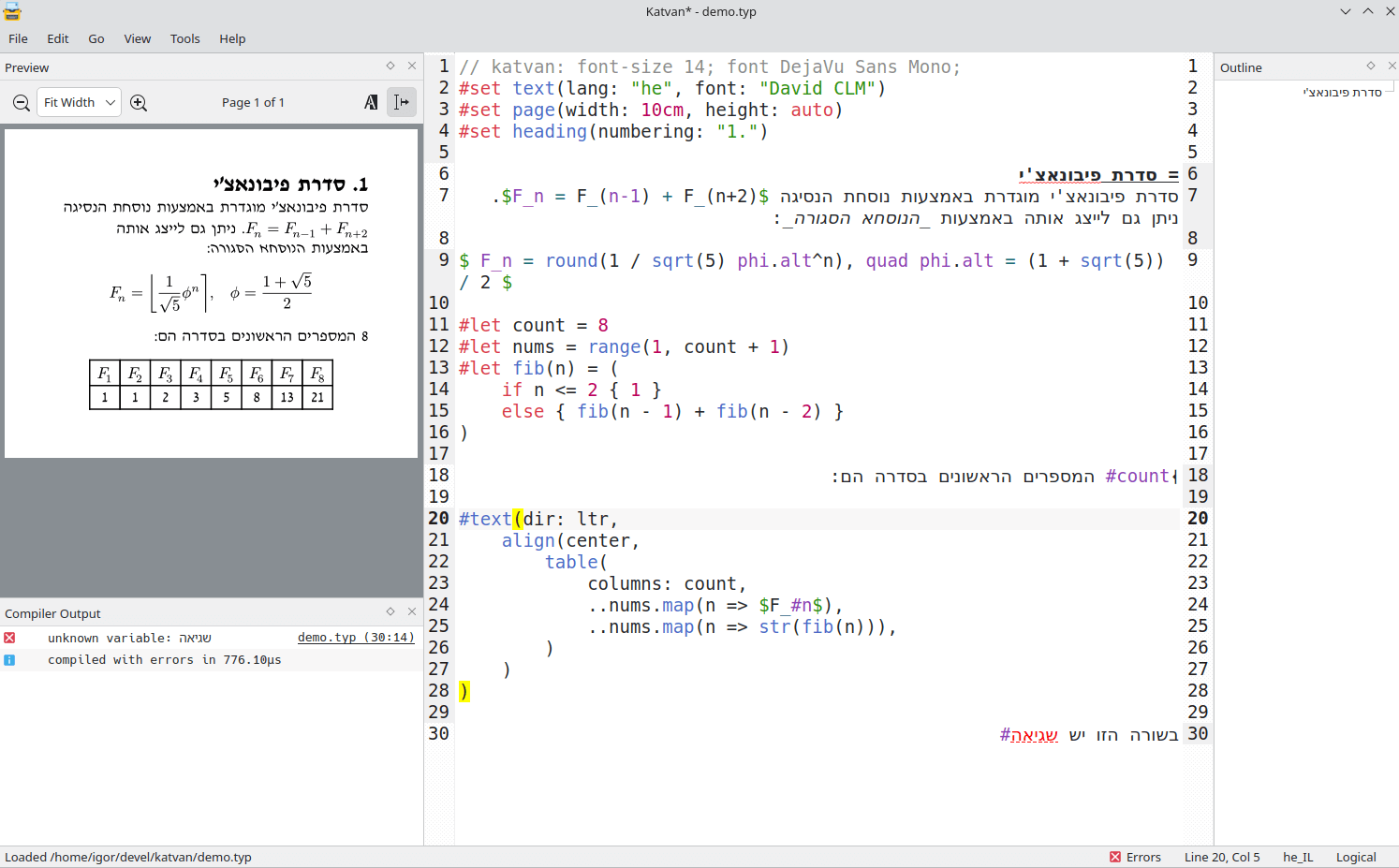Select the compiled with errors info icon
Image resolution: width=1399 pixels, height=868 pixels.
pyautogui.click(x=9, y=660)
